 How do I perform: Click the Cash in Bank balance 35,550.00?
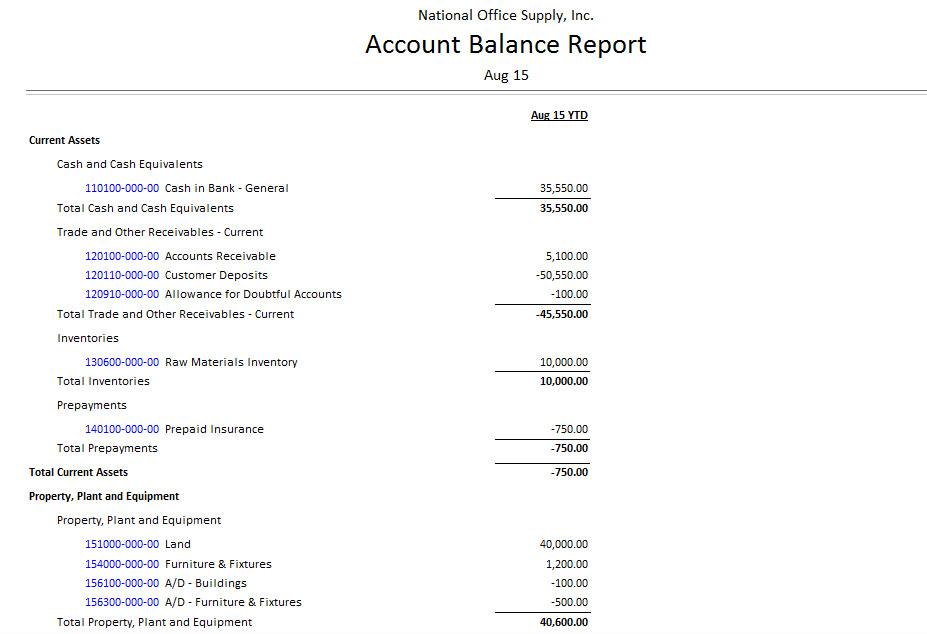coord(564,188)
